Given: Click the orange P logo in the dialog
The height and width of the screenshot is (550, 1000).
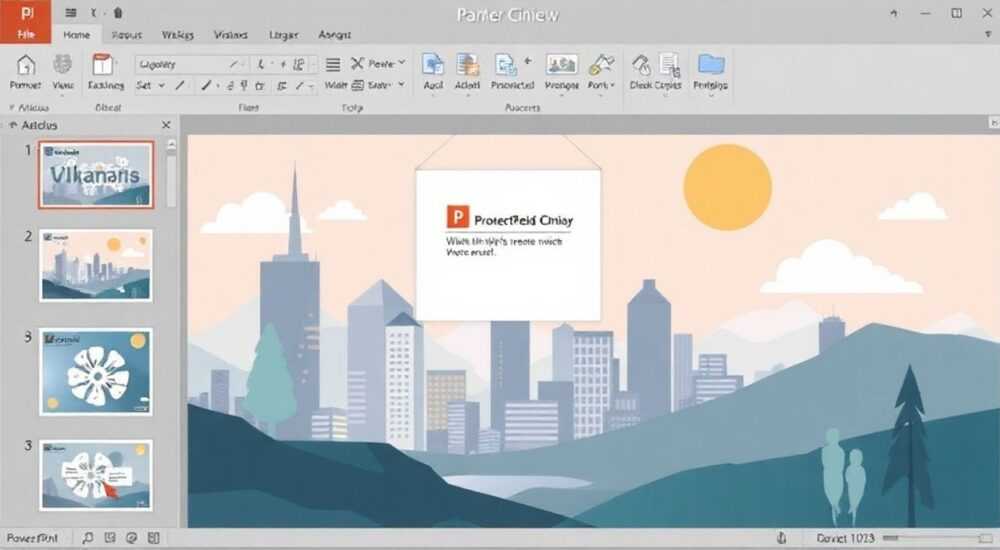Looking at the screenshot, I should [457, 217].
